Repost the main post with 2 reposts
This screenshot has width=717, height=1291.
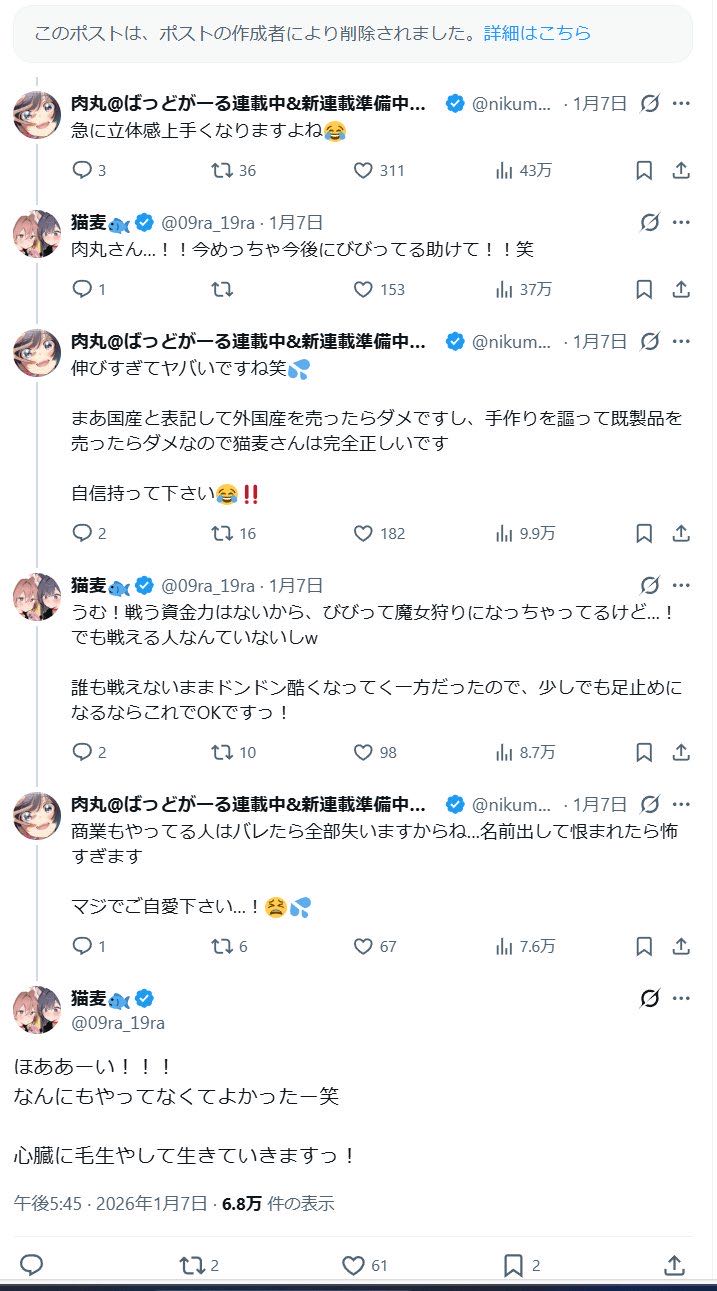pyautogui.click(x=192, y=1265)
